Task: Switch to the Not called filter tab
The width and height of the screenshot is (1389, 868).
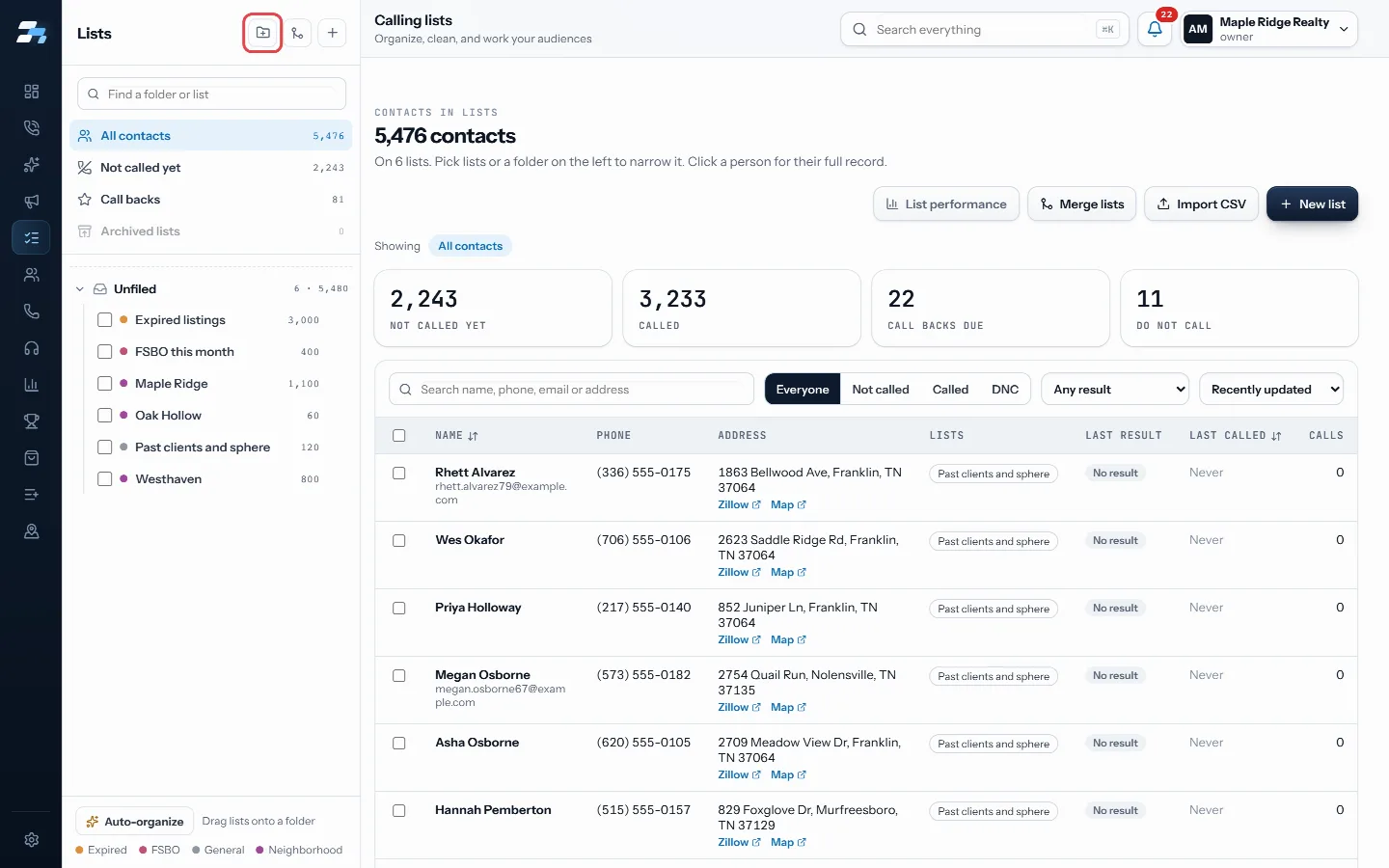Action: coord(881,390)
